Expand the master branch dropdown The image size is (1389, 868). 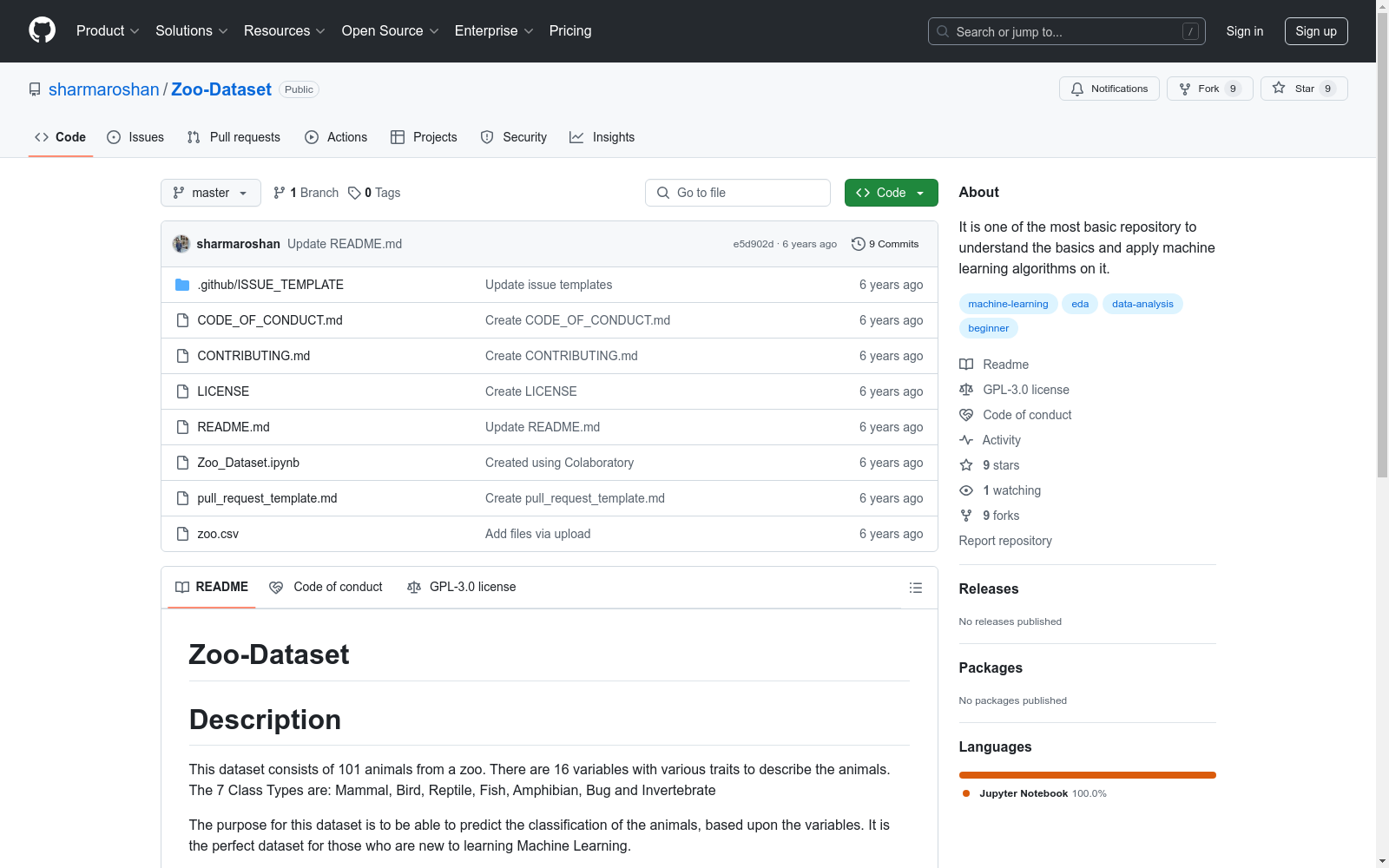[x=210, y=193]
